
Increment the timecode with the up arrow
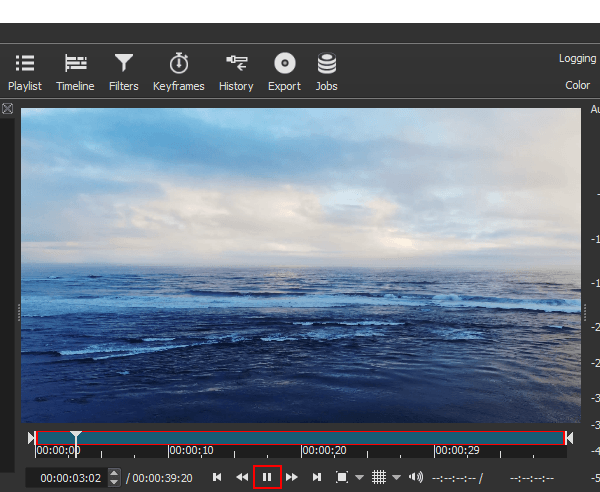(114, 473)
